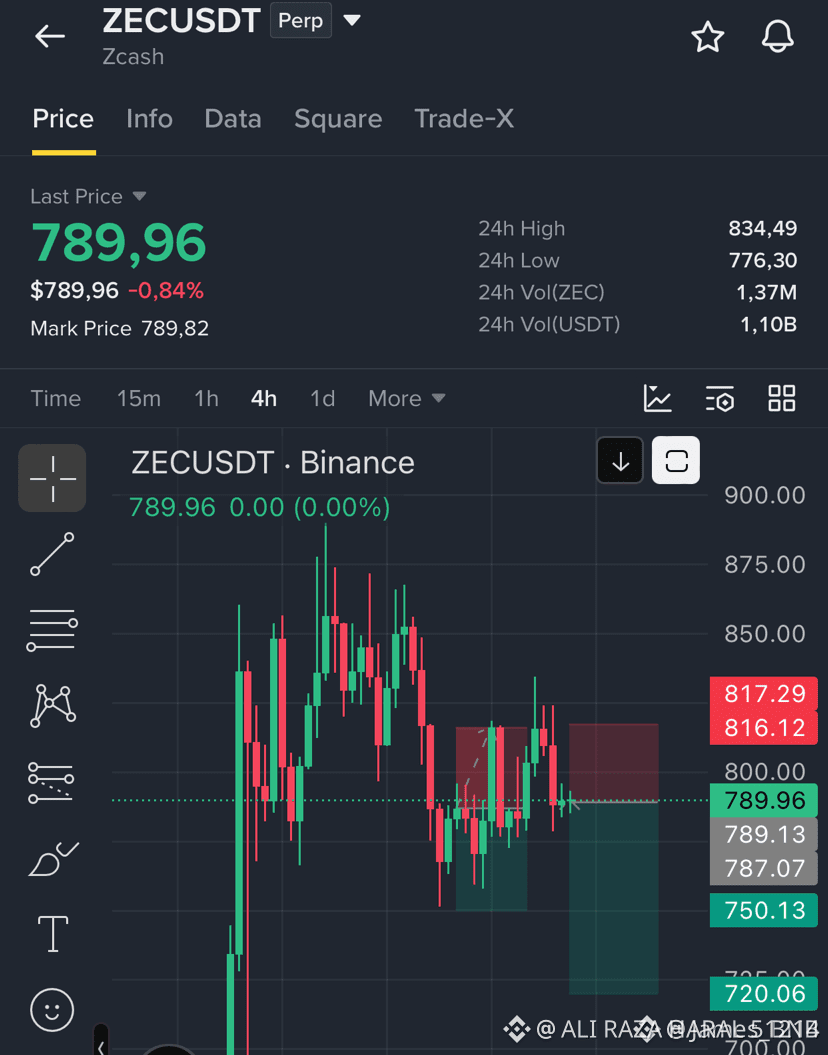Screen dimensions: 828x1055
Task: Select the 15m chart interval
Action: 139,398
